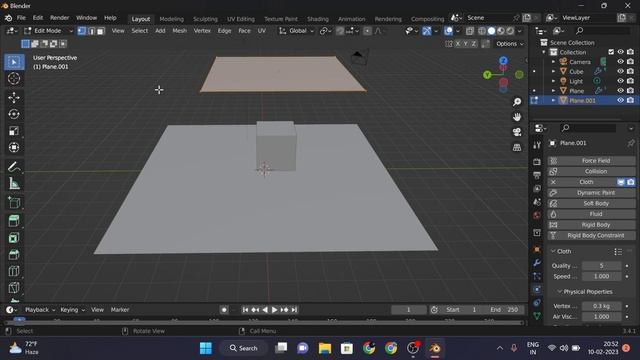The width and height of the screenshot is (640, 360).
Task: Select the Bevel tool
Action: tap(14, 255)
